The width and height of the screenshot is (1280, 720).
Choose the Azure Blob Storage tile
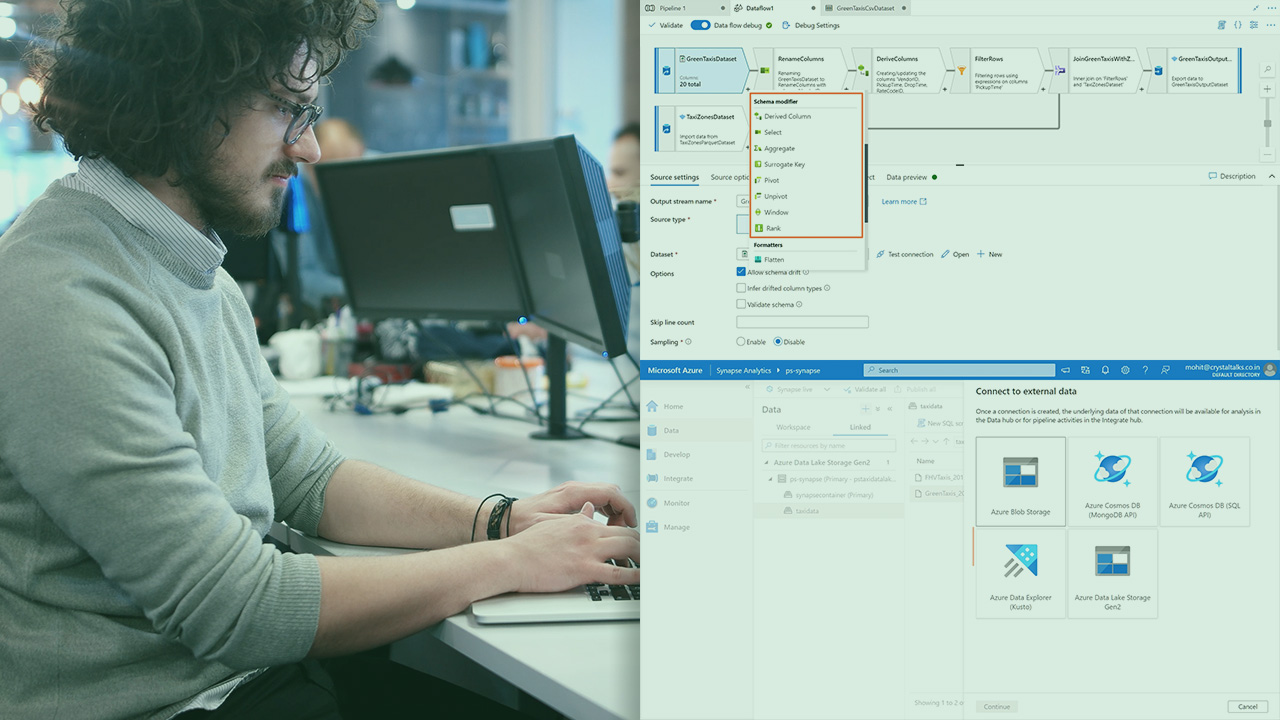click(1020, 483)
